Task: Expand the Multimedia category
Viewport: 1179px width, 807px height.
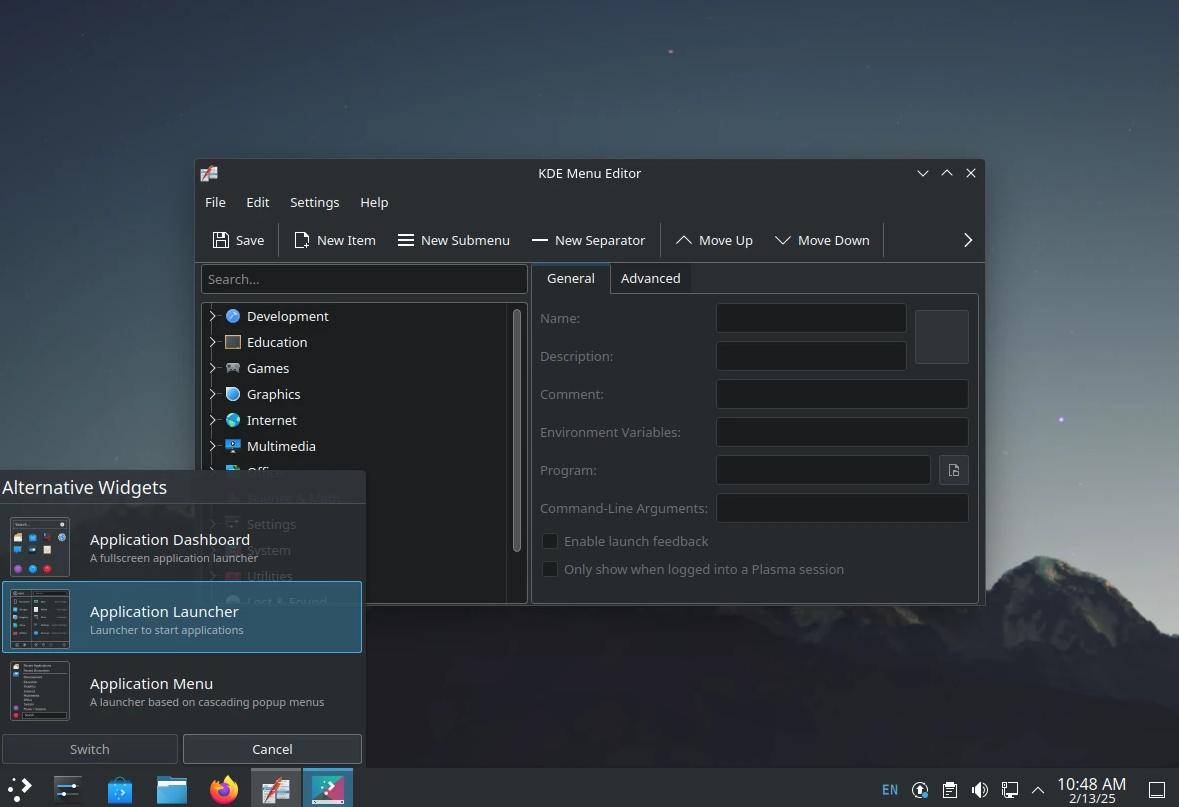Action: pyautogui.click(x=213, y=446)
